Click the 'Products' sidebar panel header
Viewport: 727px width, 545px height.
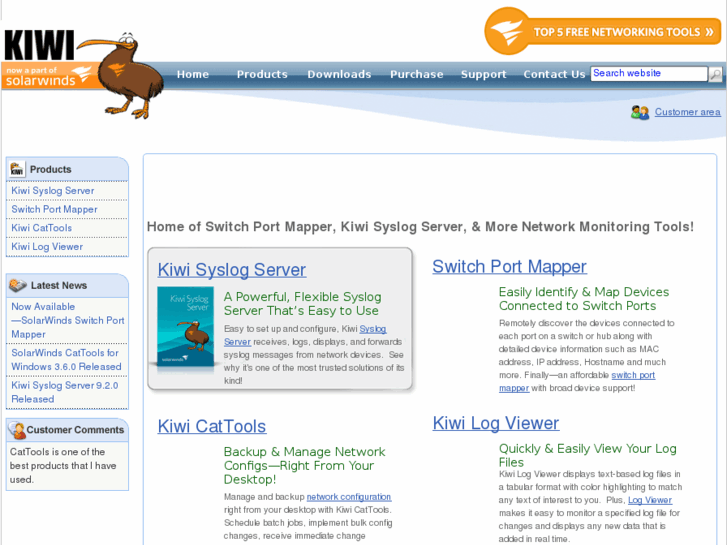pos(67,169)
